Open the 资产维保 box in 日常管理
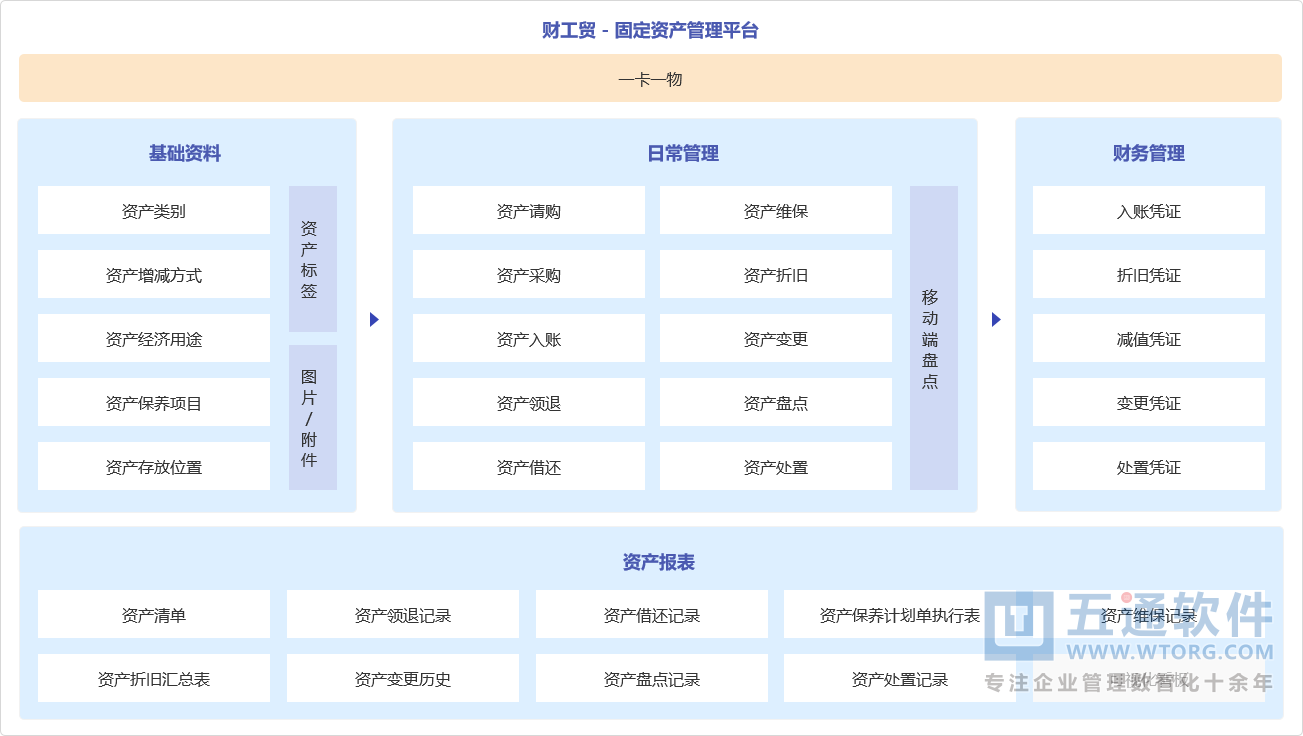The width and height of the screenshot is (1303, 736). pyautogui.click(x=776, y=211)
